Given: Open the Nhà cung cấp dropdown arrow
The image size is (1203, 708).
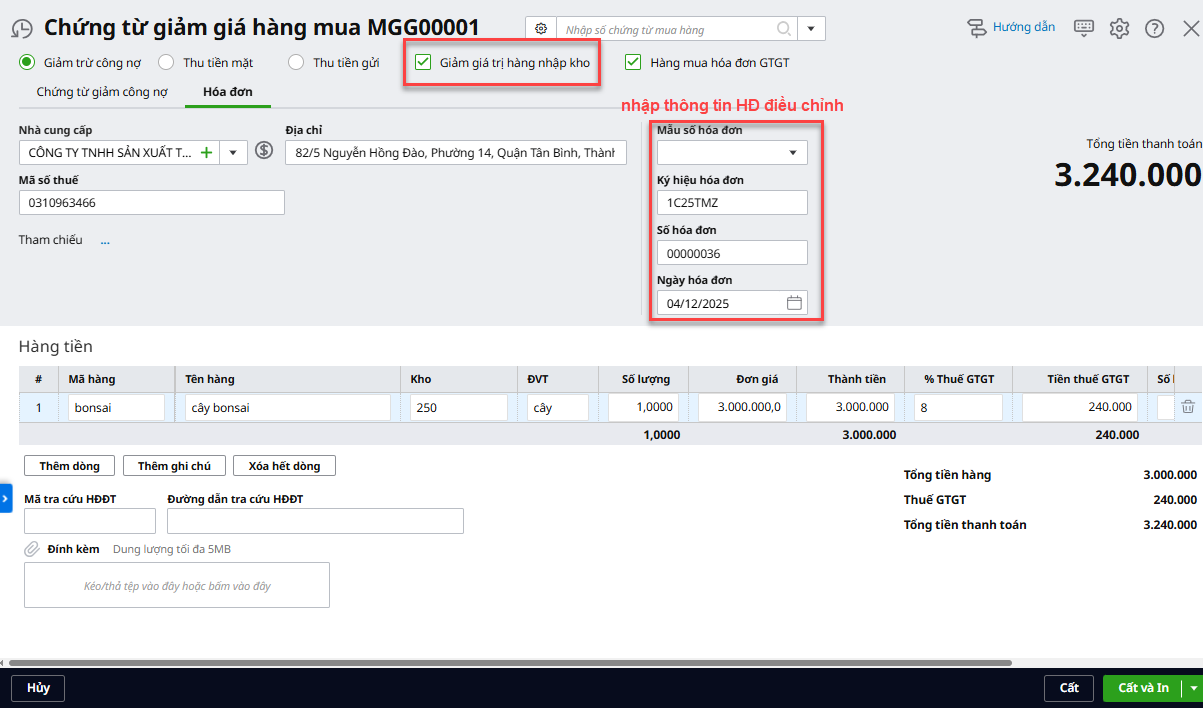Looking at the screenshot, I should coord(233,152).
